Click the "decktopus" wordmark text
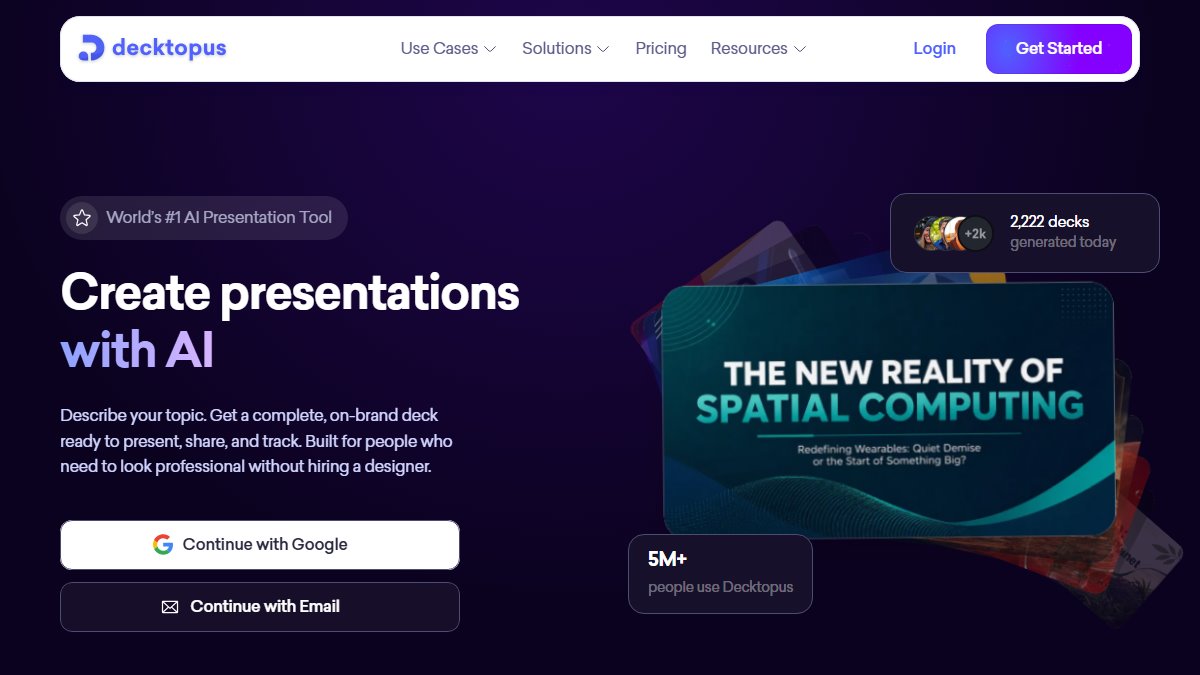Image resolution: width=1200 pixels, height=675 pixels. [x=169, y=48]
